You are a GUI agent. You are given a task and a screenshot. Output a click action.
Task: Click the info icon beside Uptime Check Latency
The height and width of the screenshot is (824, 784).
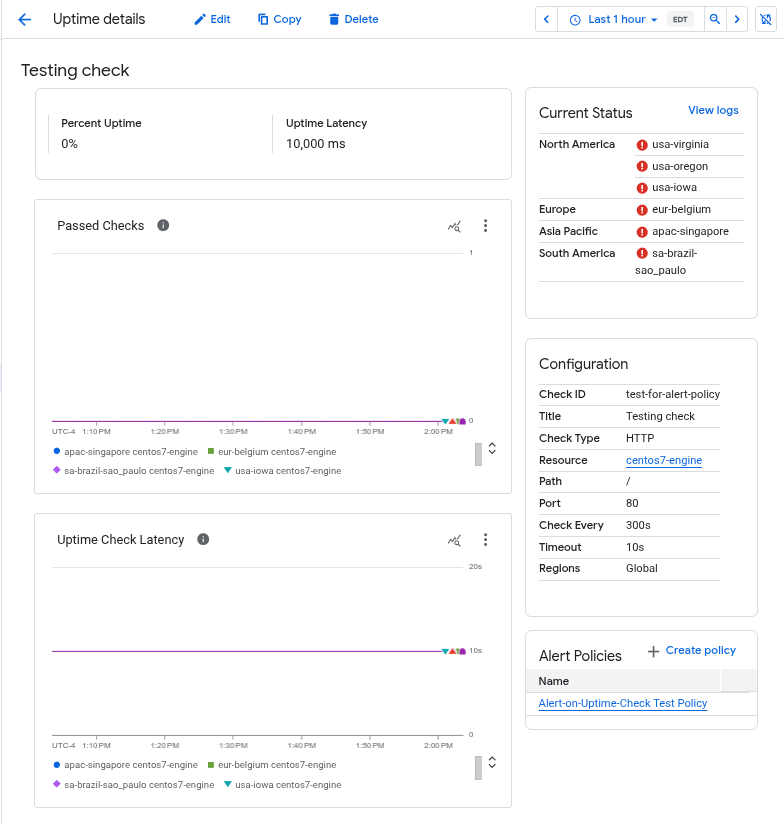pos(203,539)
